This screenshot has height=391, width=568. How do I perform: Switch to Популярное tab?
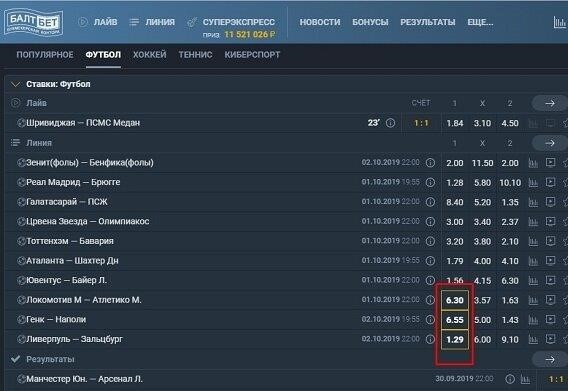point(45,55)
